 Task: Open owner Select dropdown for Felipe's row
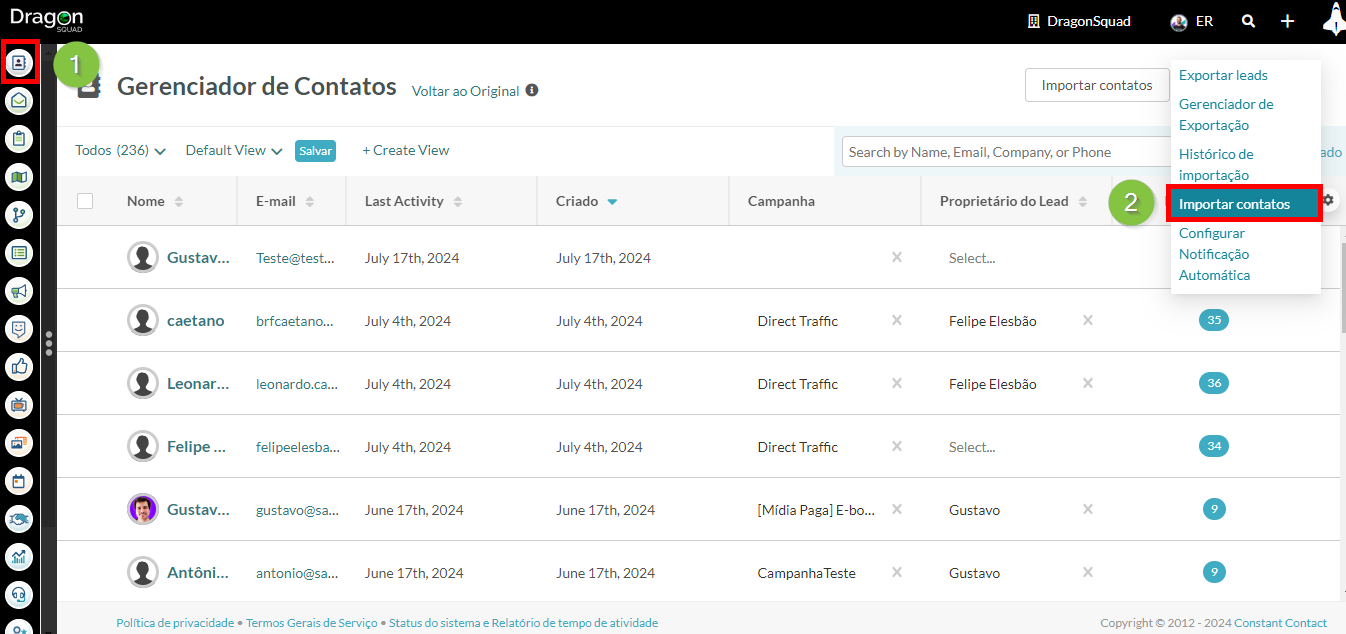[971, 447]
